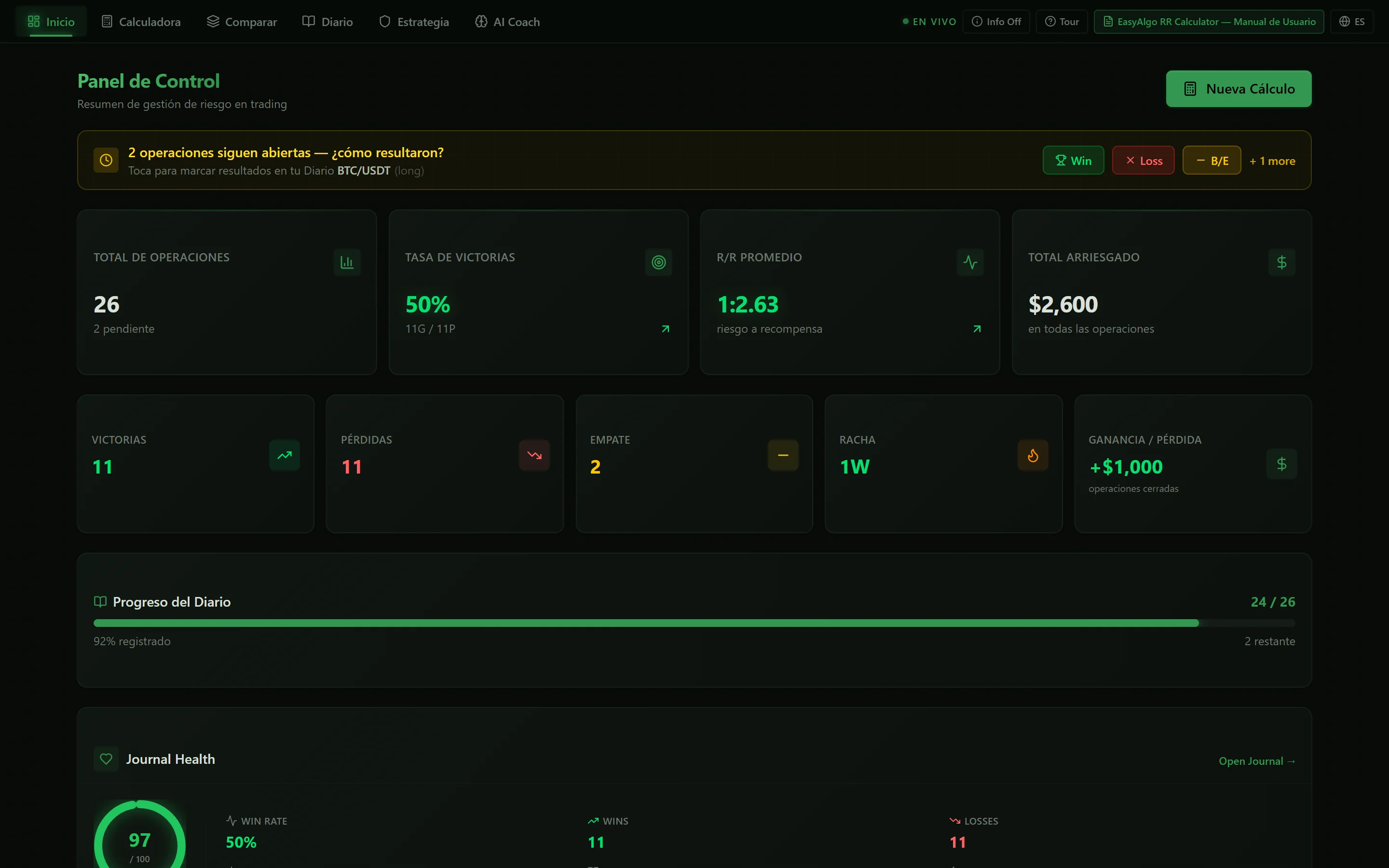Click the +$1,000 profit value
Viewport: 1389px width, 868px height.
click(1126, 467)
